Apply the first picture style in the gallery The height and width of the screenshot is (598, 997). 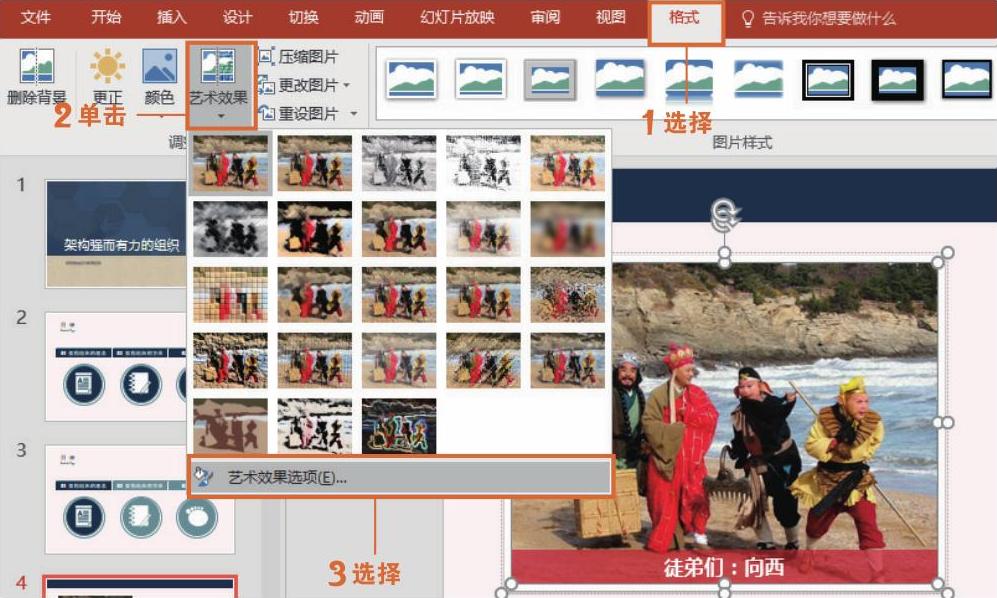coord(411,79)
